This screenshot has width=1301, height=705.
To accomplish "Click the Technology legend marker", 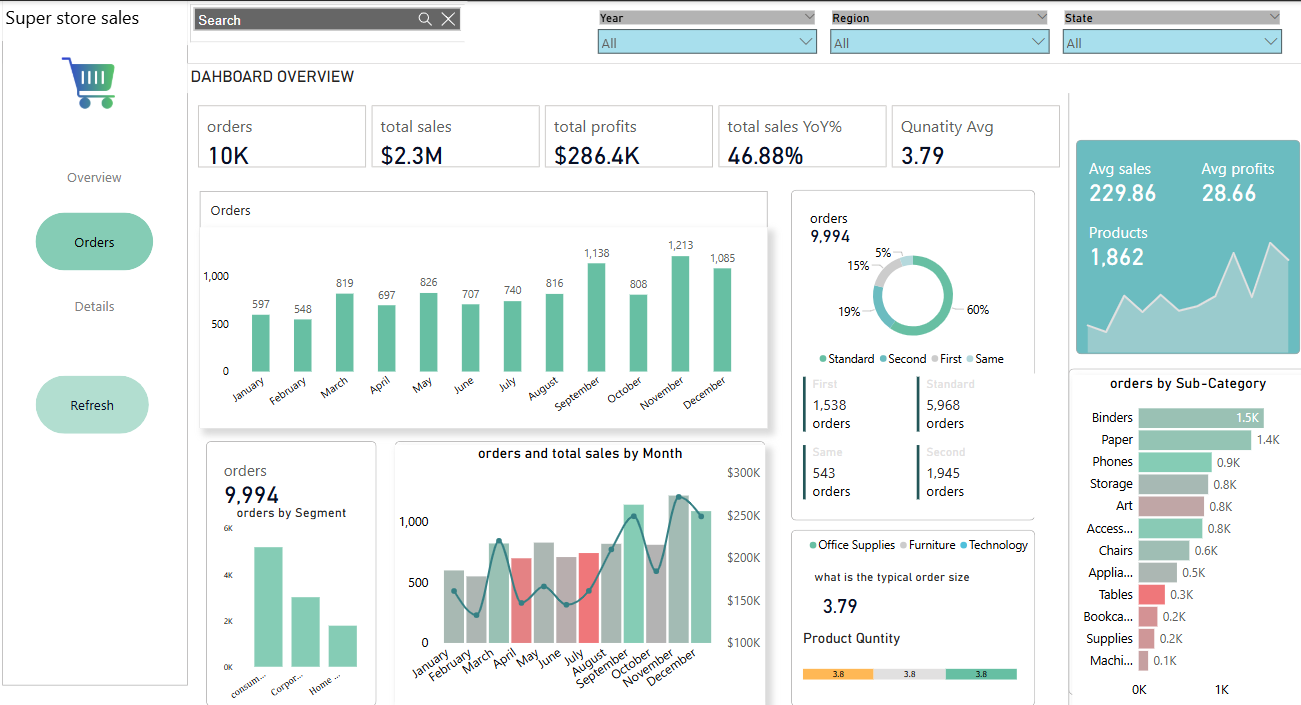I will coord(964,545).
